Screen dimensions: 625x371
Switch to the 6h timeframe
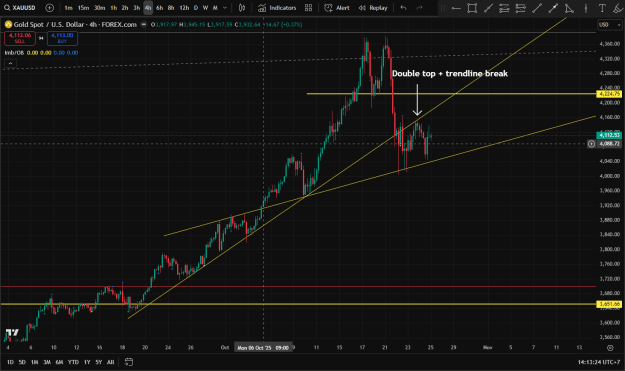point(159,8)
